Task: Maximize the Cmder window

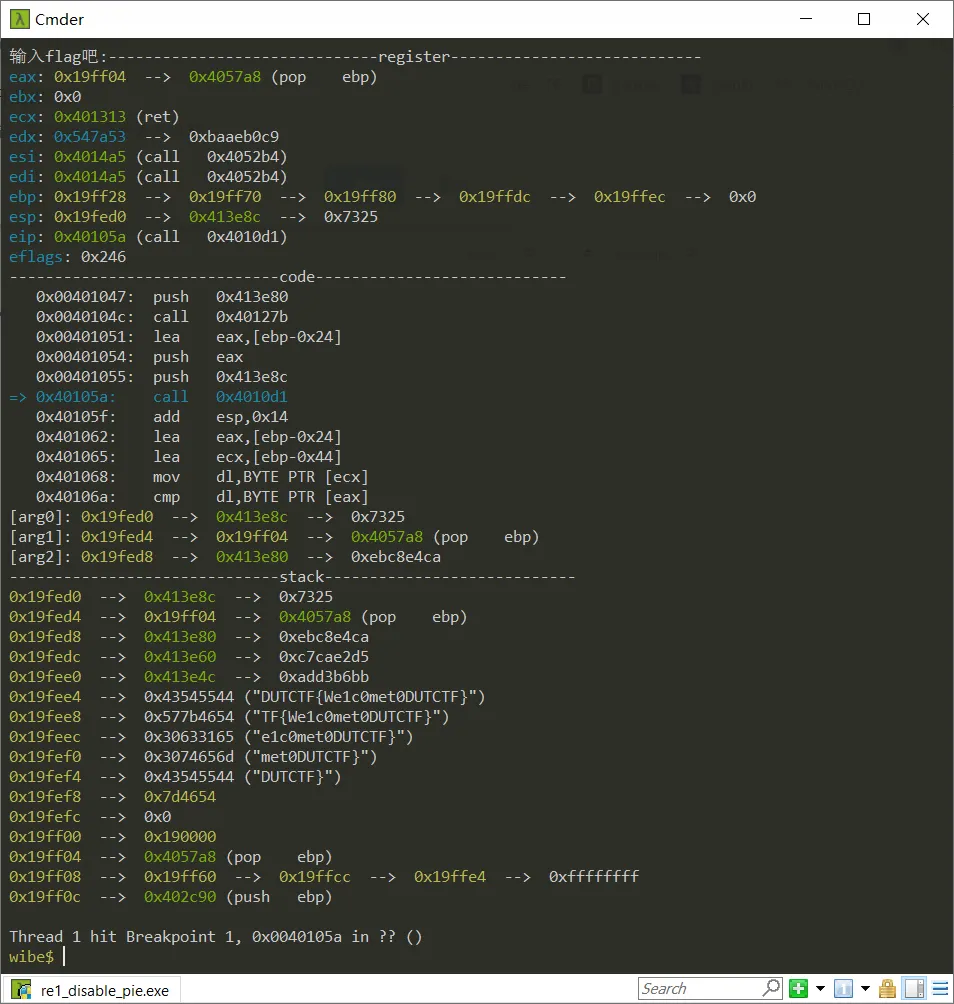Action: [x=864, y=19]
